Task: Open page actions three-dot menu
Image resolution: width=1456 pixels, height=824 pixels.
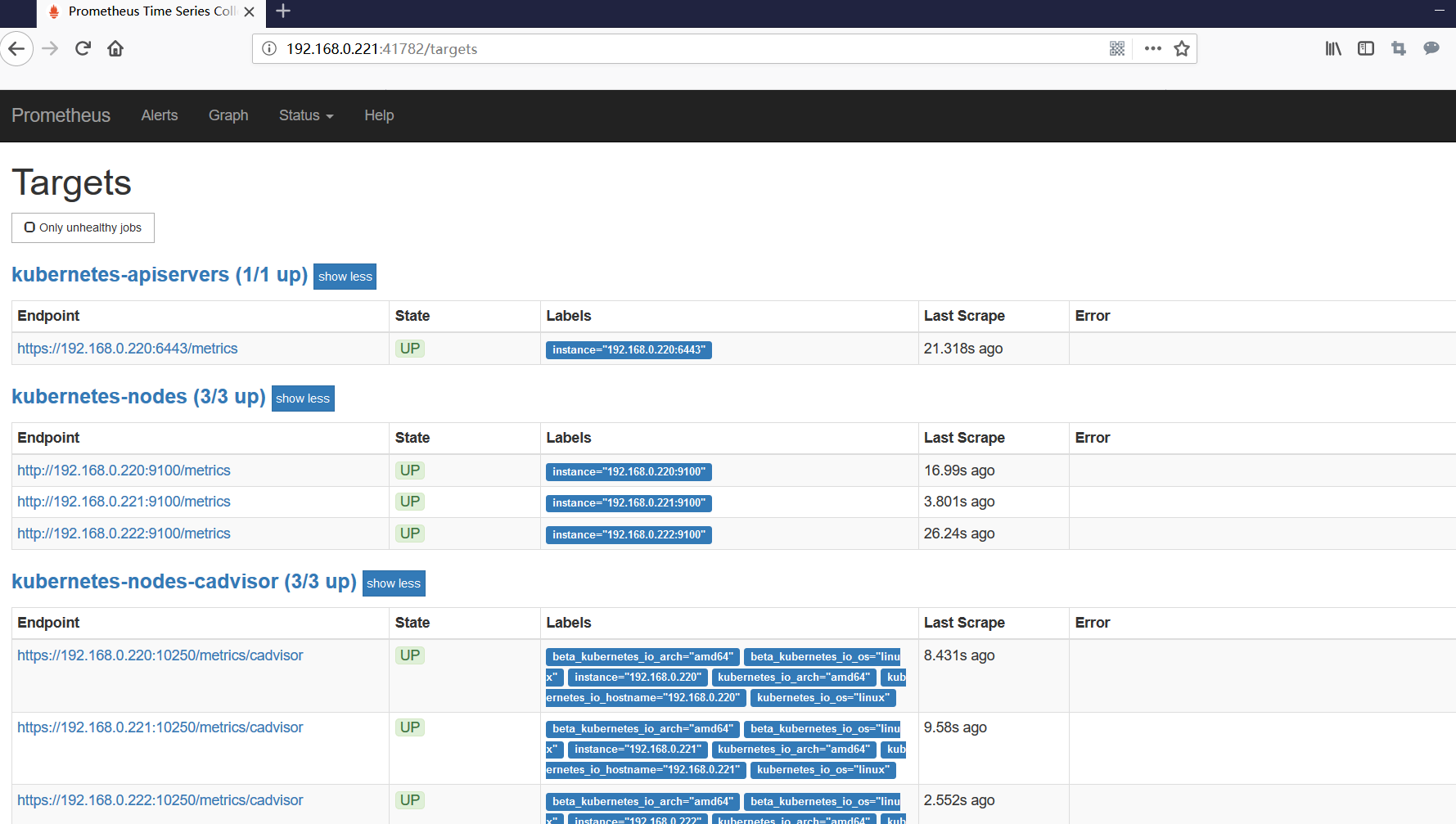Action: pyautogui.click(x=1153, y=48)
